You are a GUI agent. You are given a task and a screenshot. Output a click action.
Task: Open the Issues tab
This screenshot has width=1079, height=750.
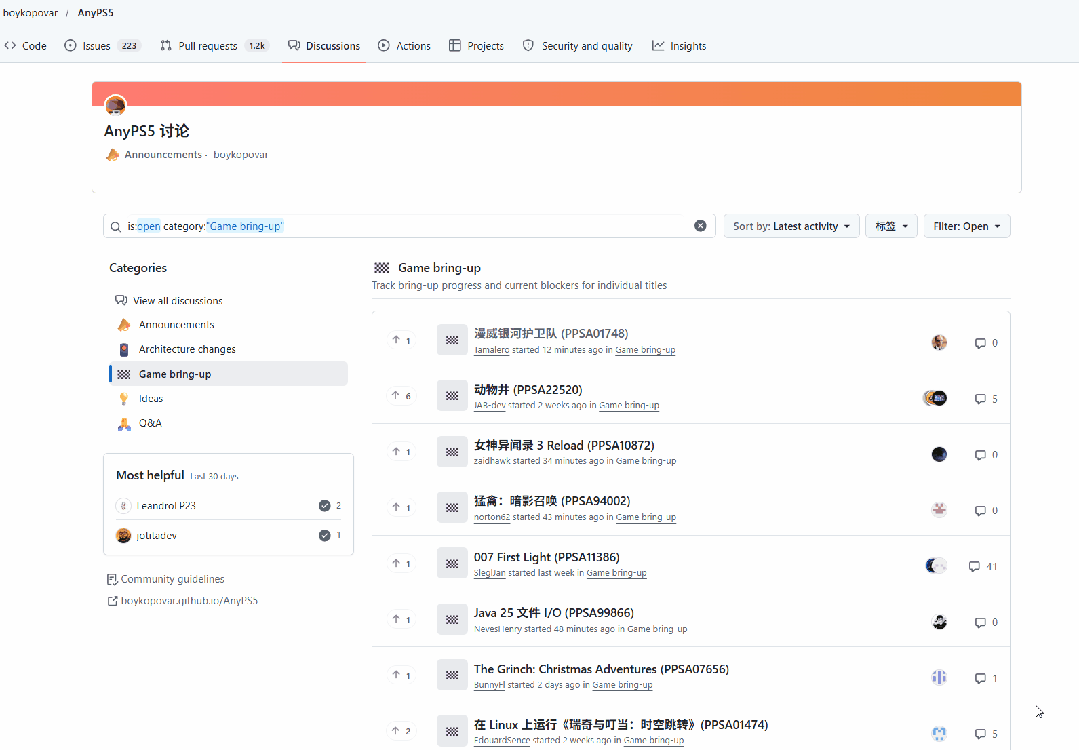tap(102, 46)
